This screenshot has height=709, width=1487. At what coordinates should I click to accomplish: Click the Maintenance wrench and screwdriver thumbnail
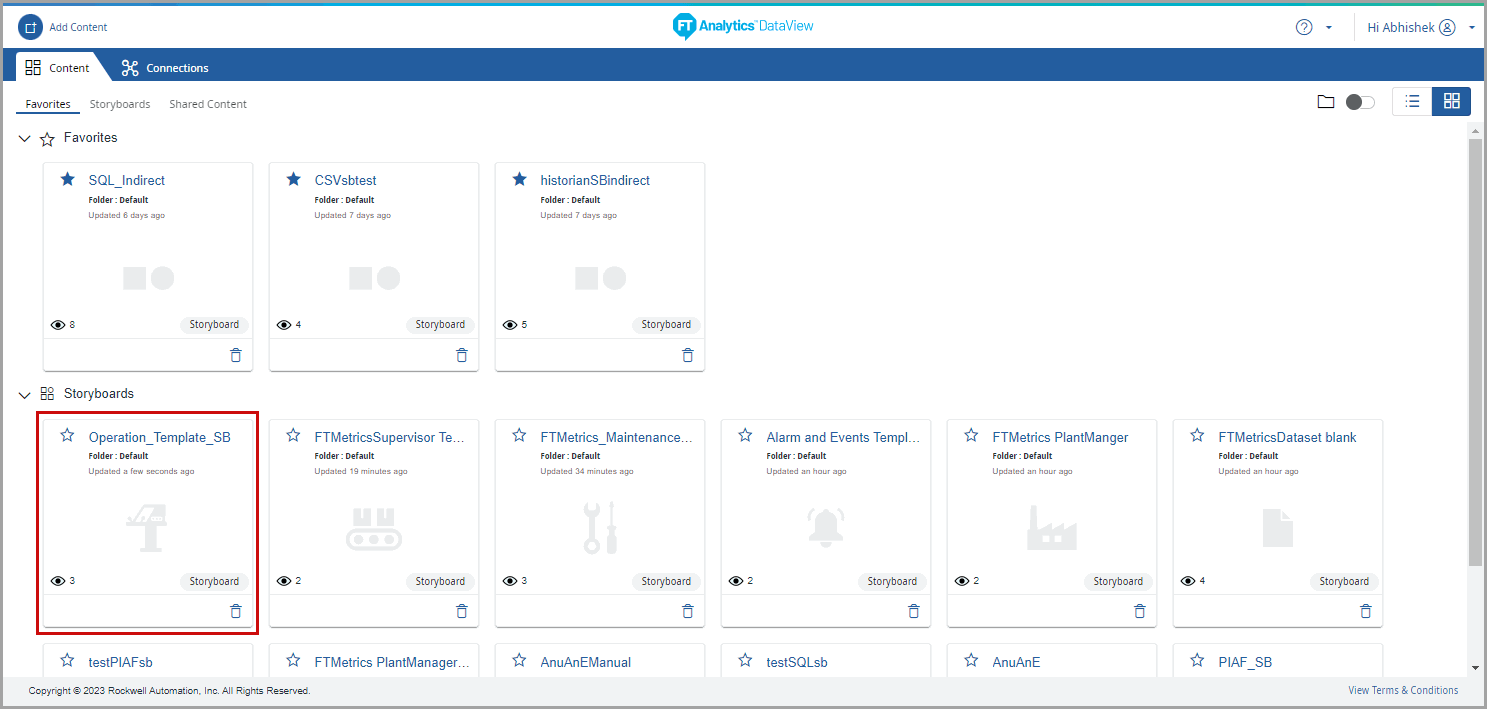600,529
